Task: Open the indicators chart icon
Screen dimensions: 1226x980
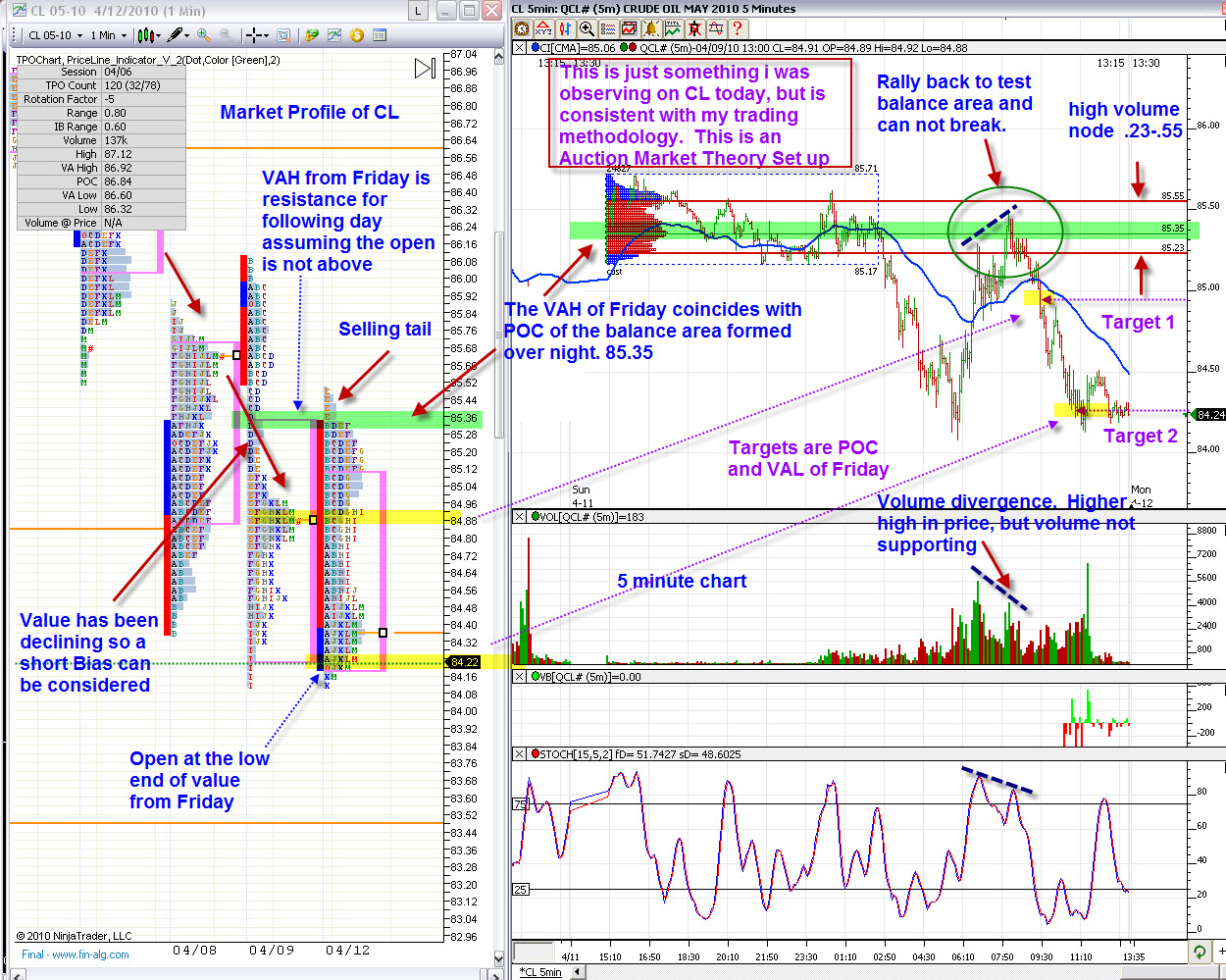Action: [333, 35]
